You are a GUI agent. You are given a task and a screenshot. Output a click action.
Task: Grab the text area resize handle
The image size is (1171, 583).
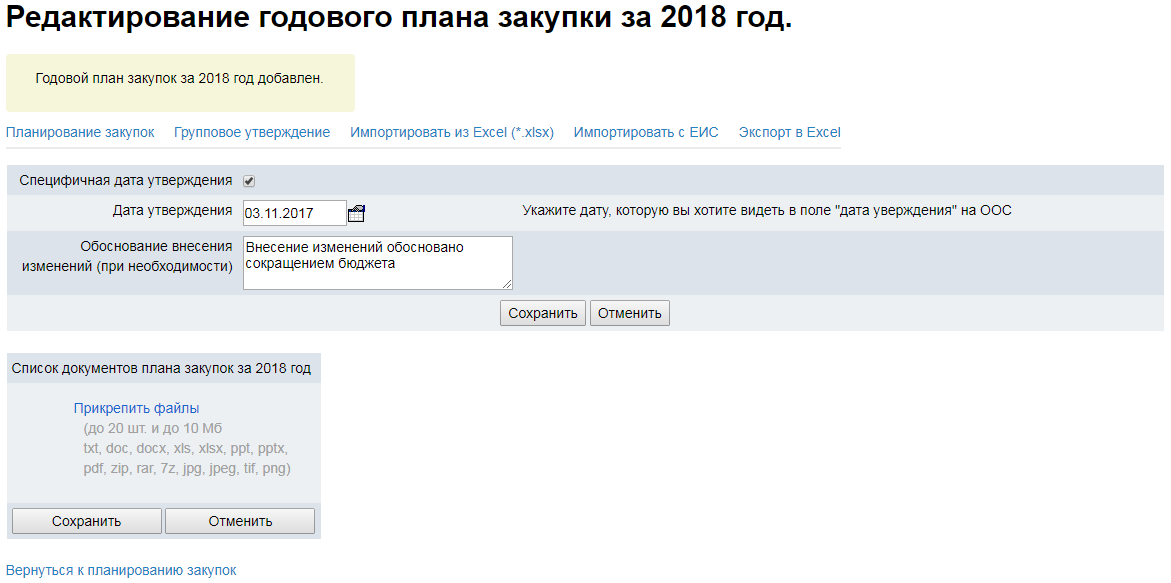pos(507,284)
